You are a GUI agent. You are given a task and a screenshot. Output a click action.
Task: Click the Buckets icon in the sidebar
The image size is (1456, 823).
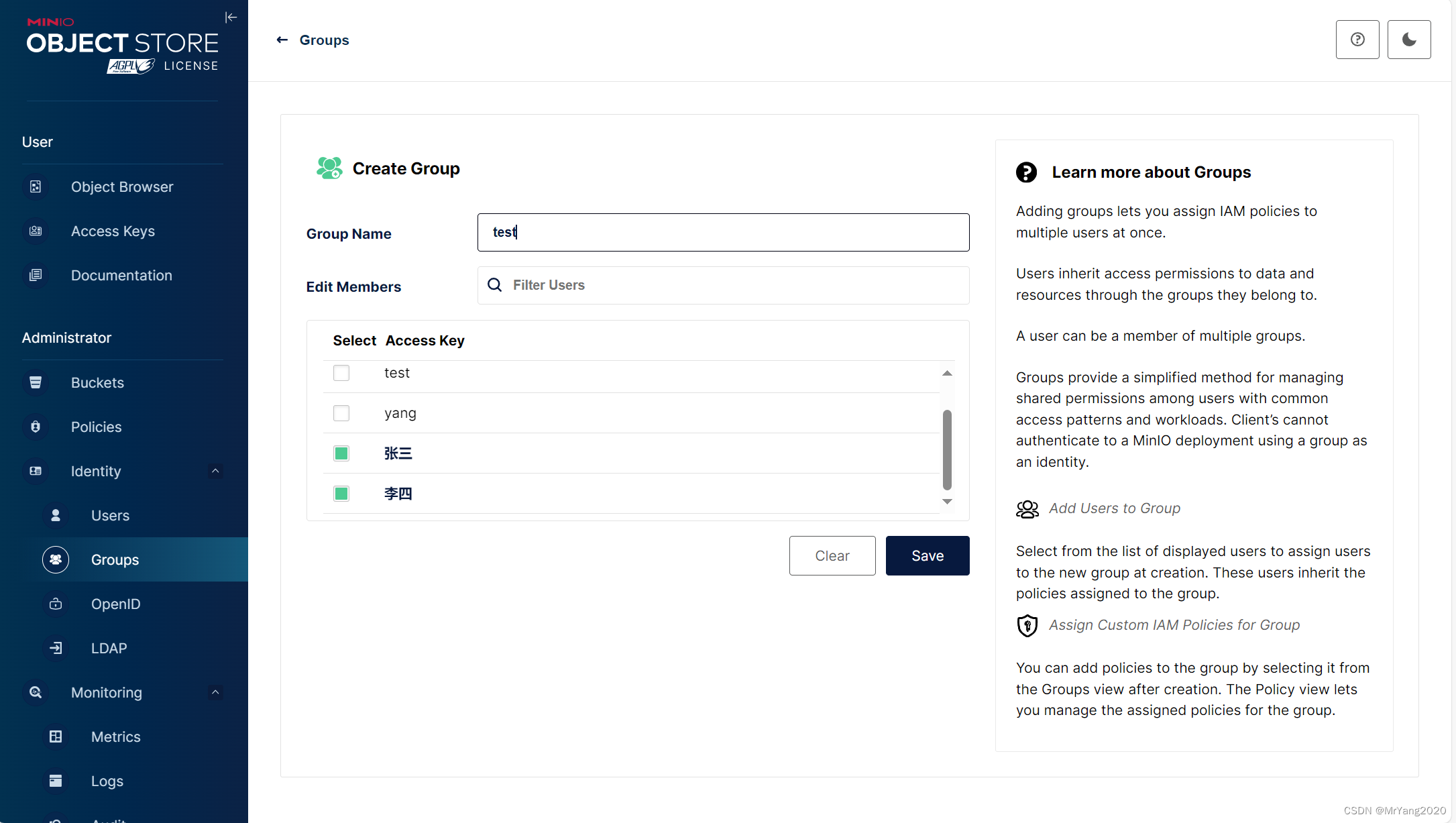pos(36,382)
